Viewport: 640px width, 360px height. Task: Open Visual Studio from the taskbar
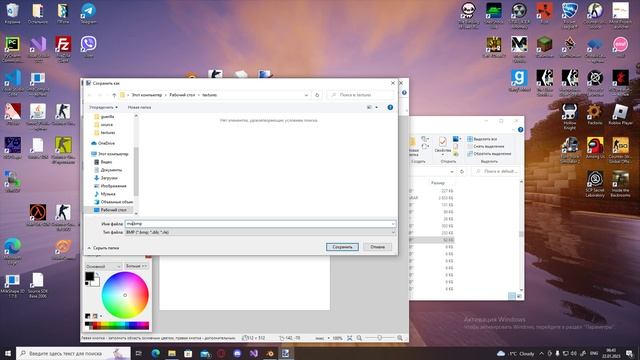tap(253, 353)
